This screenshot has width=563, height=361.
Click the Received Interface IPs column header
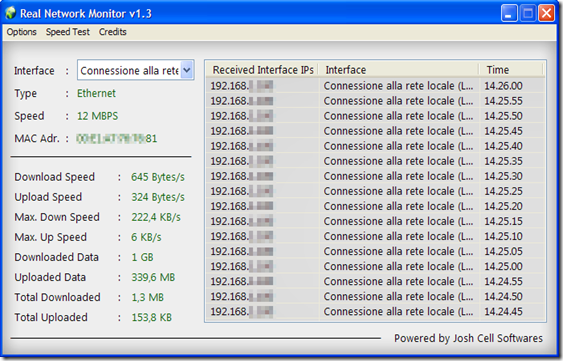tap(263, 70)
